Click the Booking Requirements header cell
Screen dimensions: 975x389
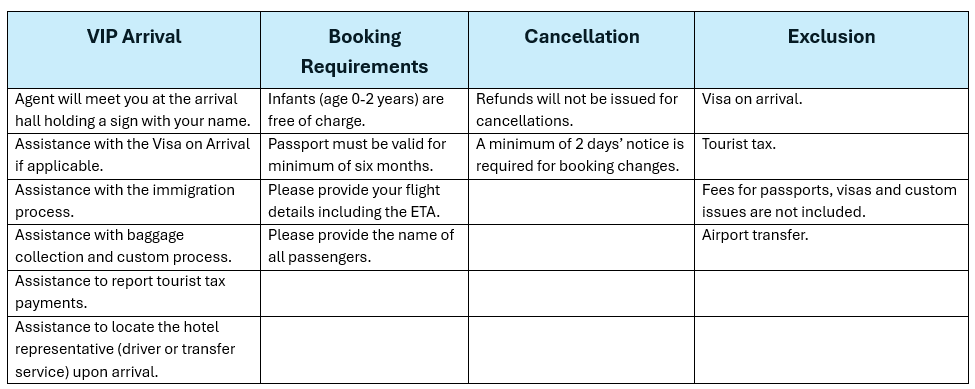[x=364, y=50]
